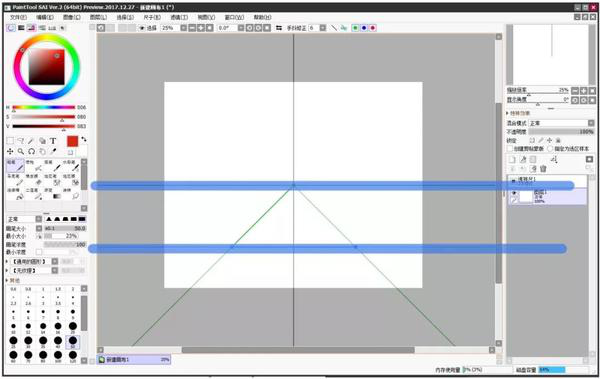Image resolution: width=600 pixels, height=379 pixels.
Task: Click the red foreground color swatch
Action: click(x=72, y=141)
